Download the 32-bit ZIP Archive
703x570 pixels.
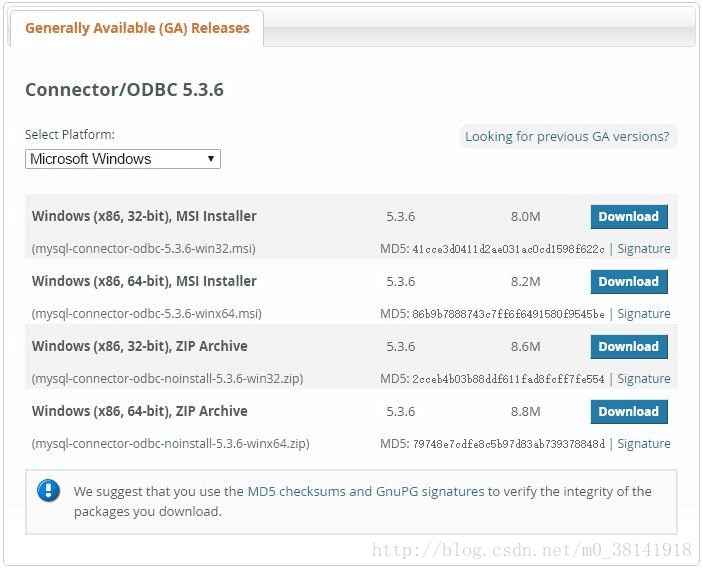628,347
